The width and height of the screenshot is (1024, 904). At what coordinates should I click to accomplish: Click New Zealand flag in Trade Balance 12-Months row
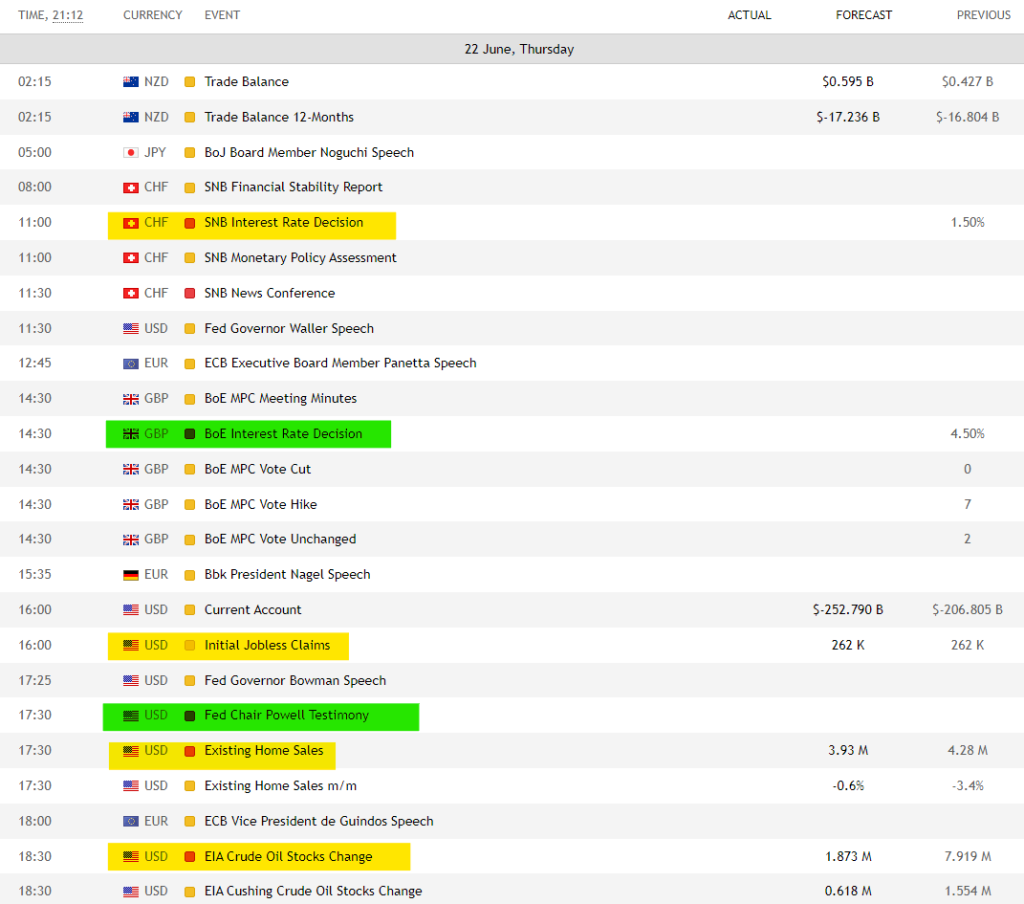point(131,118)
